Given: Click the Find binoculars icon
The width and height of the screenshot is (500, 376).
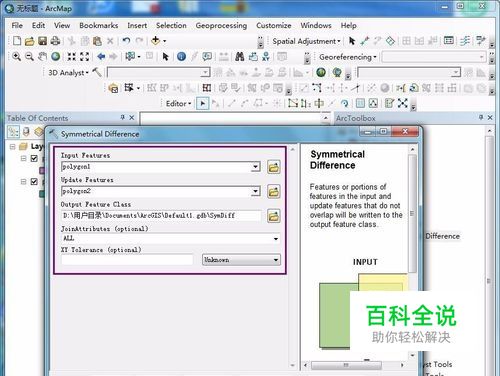Looking at the screenshot, I should (x=239, y=56).
